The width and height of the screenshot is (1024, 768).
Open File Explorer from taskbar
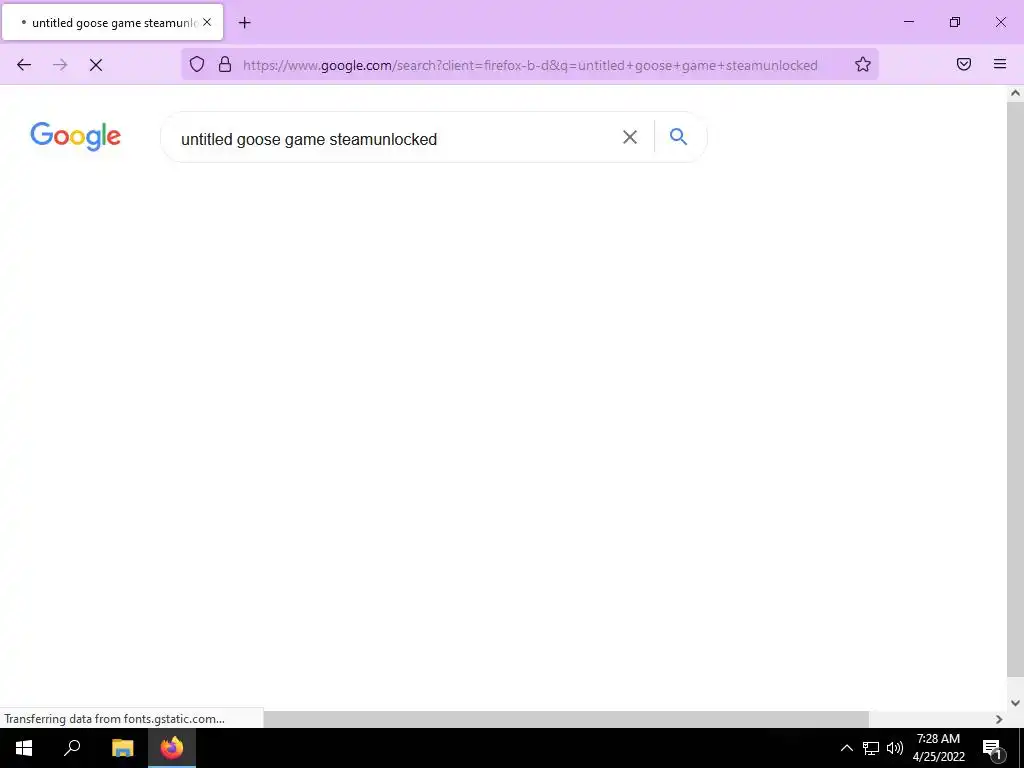click(122, 748)
